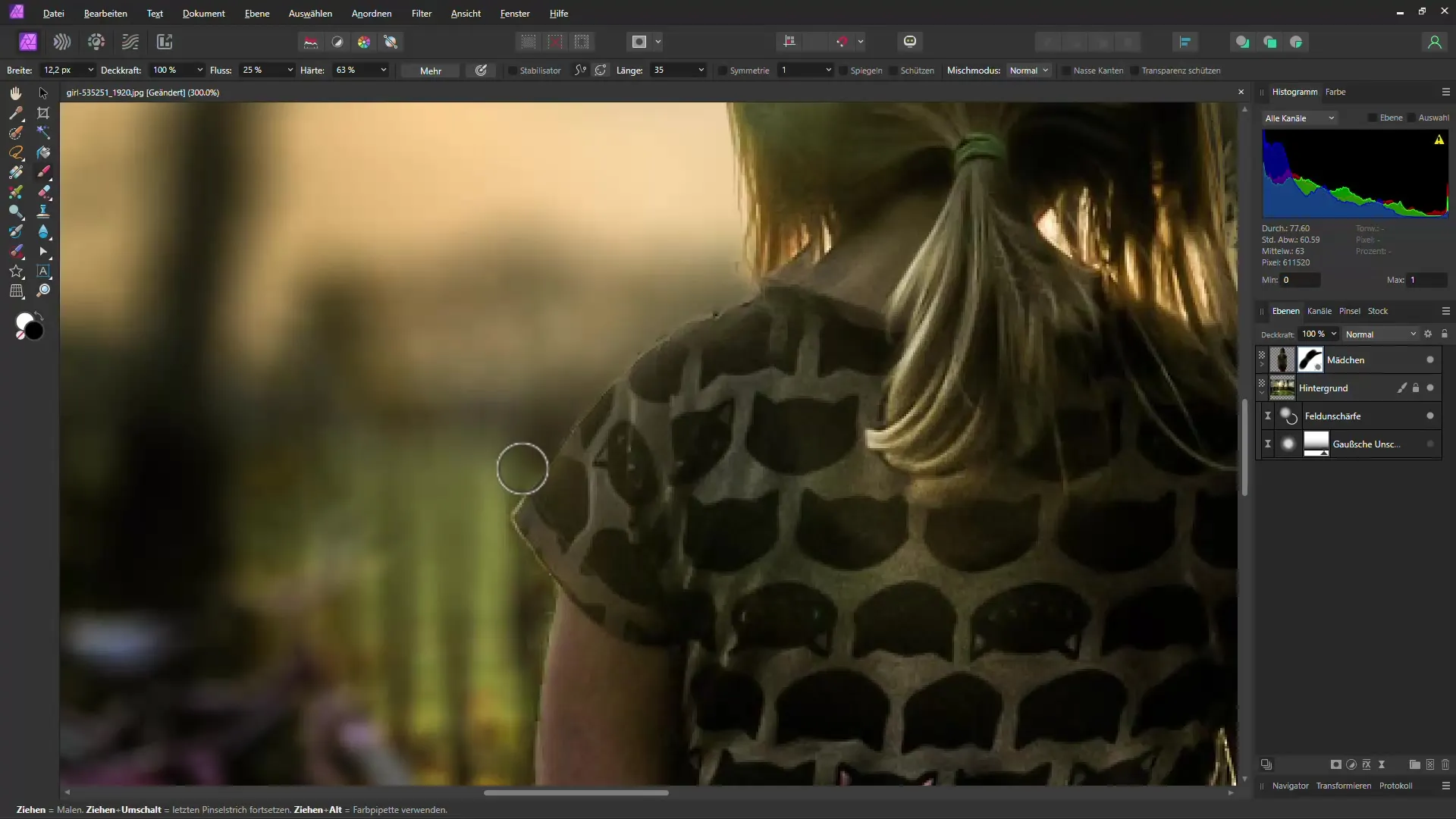Open the Mischmodus Normal dropdown
This screenshot has height=819, width=1456.
[1028, 71]
